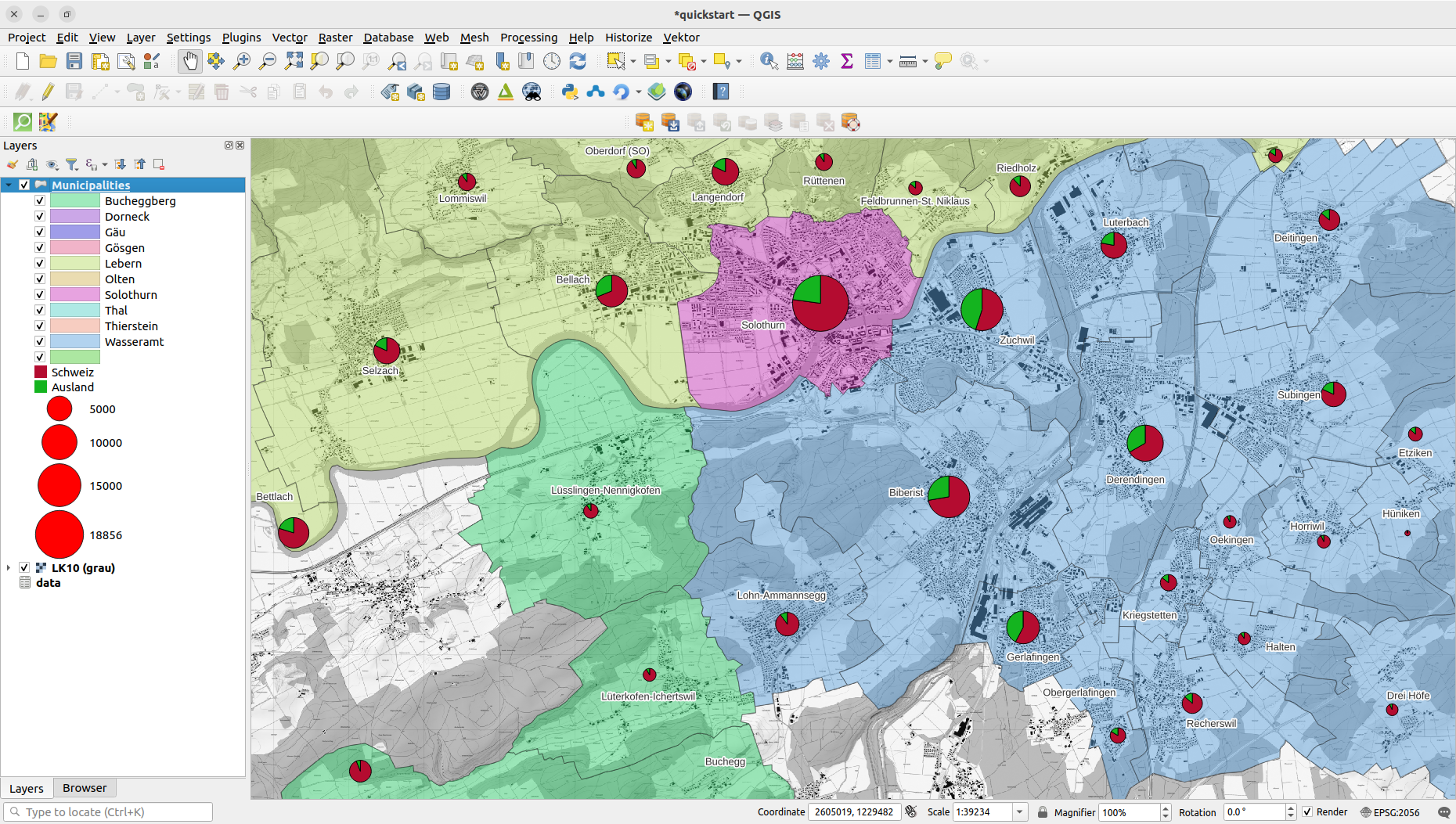1456x824 pixels.
Task: Open the Processing menu
Action: (528, 38)
